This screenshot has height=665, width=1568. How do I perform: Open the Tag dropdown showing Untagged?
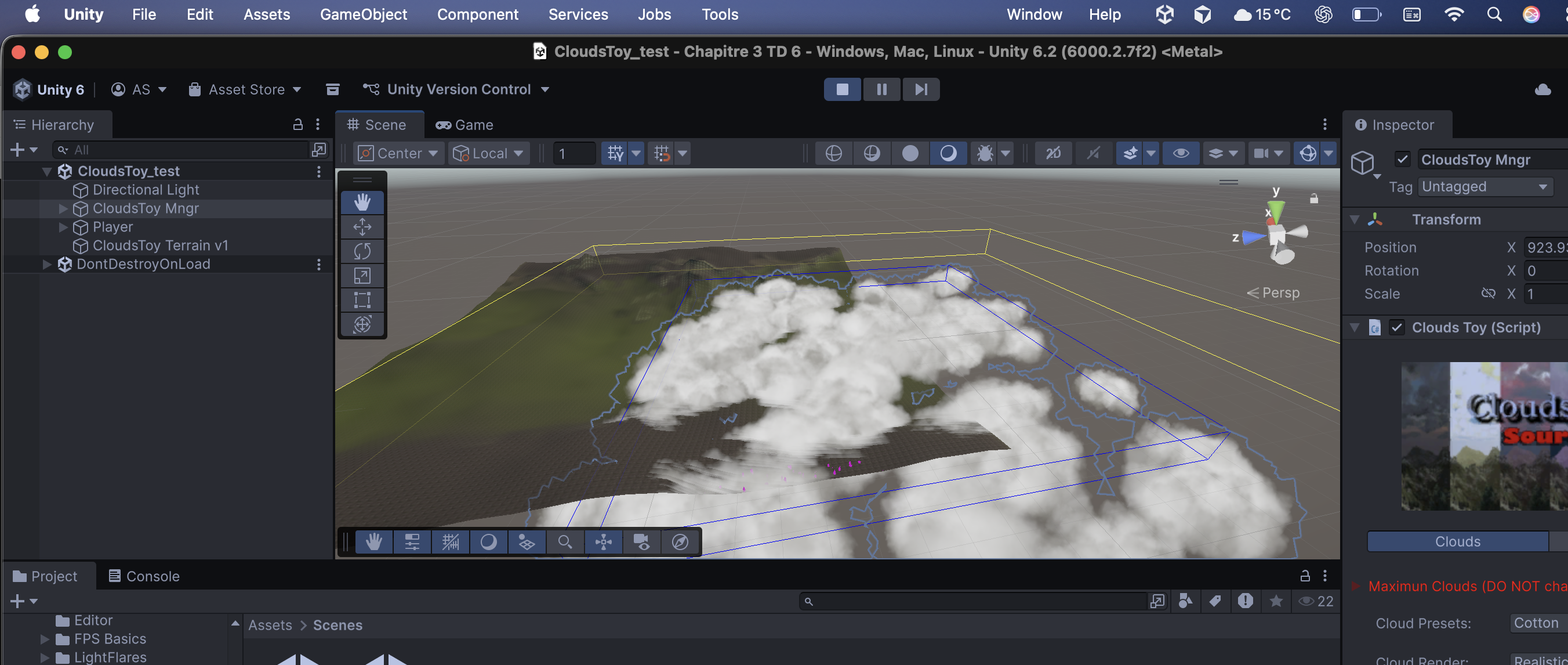point(1484,187)
